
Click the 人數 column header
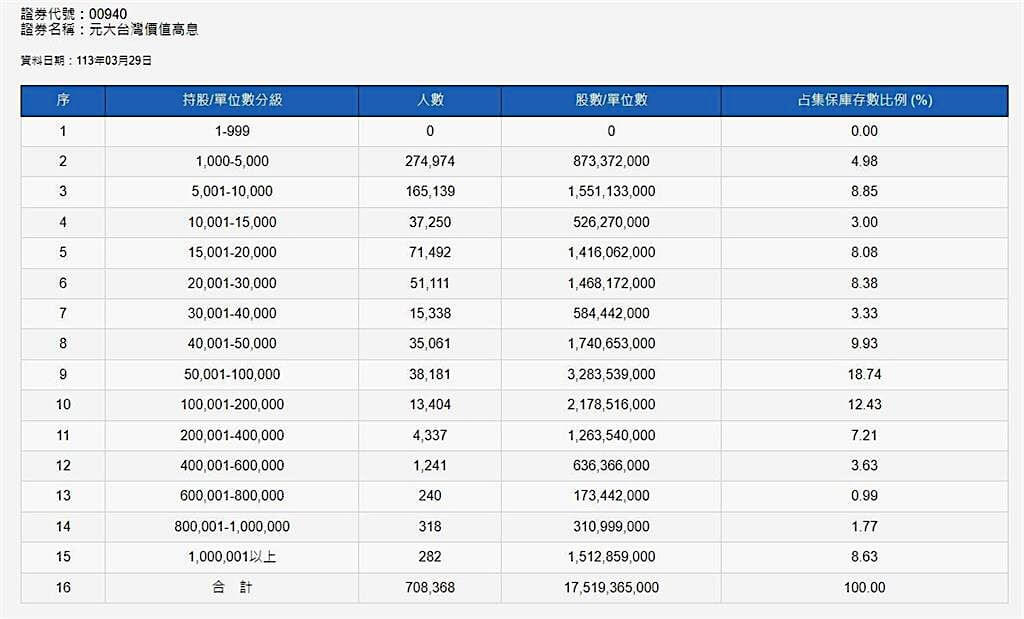pos(430,101)
